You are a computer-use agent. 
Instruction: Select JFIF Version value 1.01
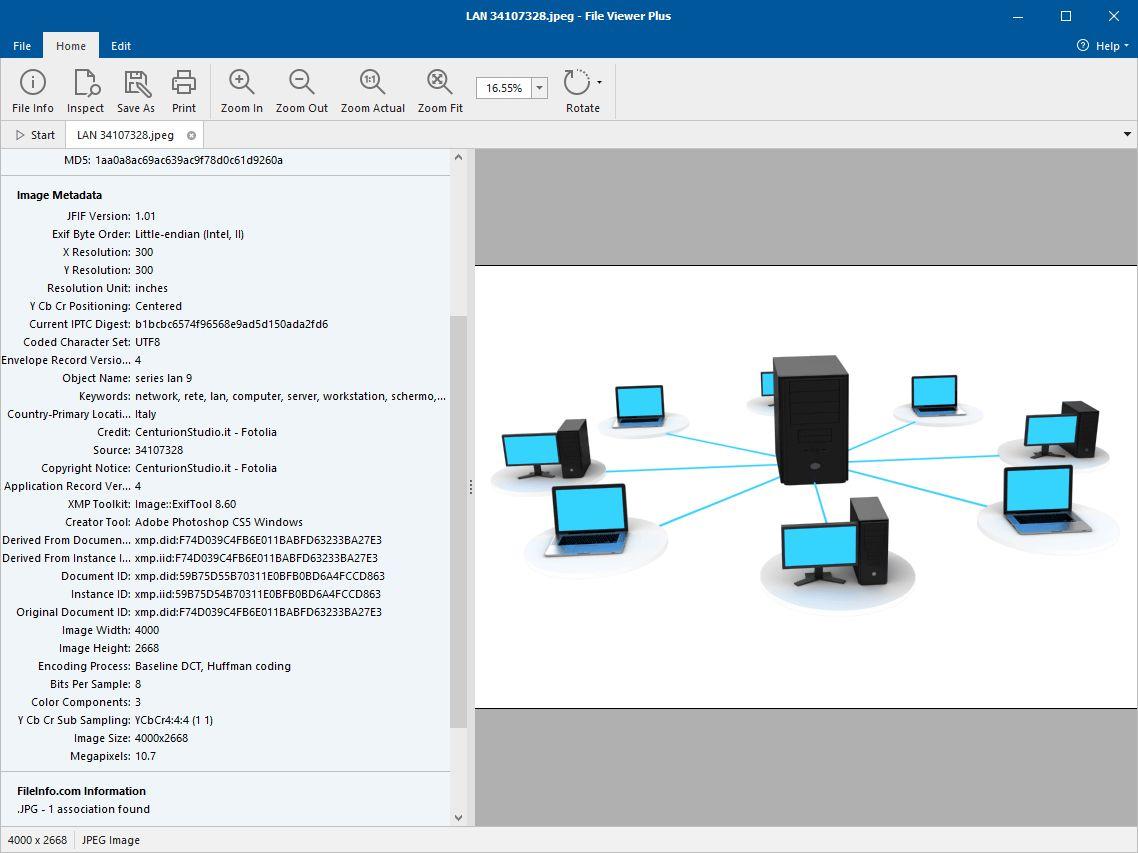click(145, 216)
